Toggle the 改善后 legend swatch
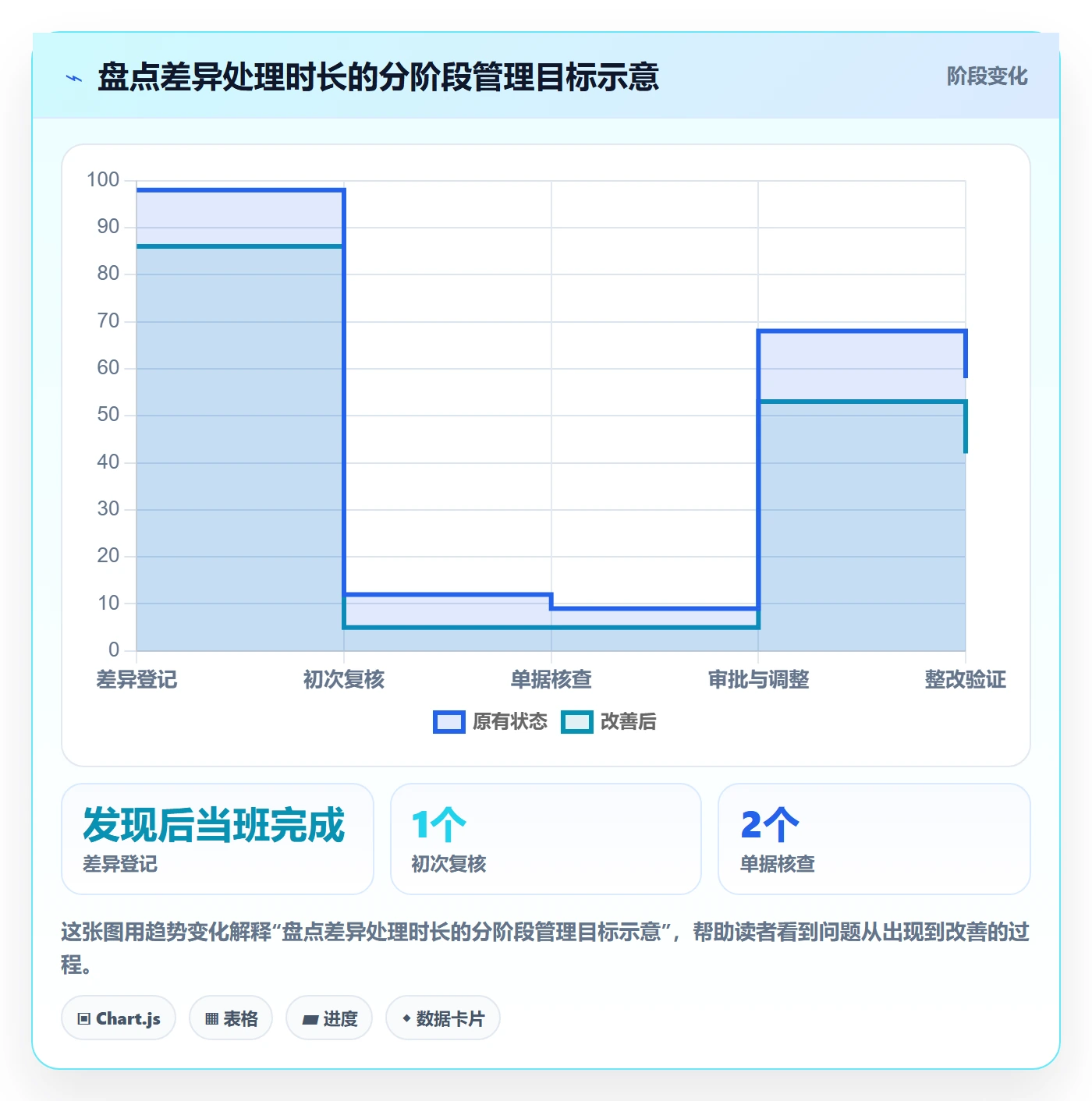The image size is (1092, 1101). [577, 722]
